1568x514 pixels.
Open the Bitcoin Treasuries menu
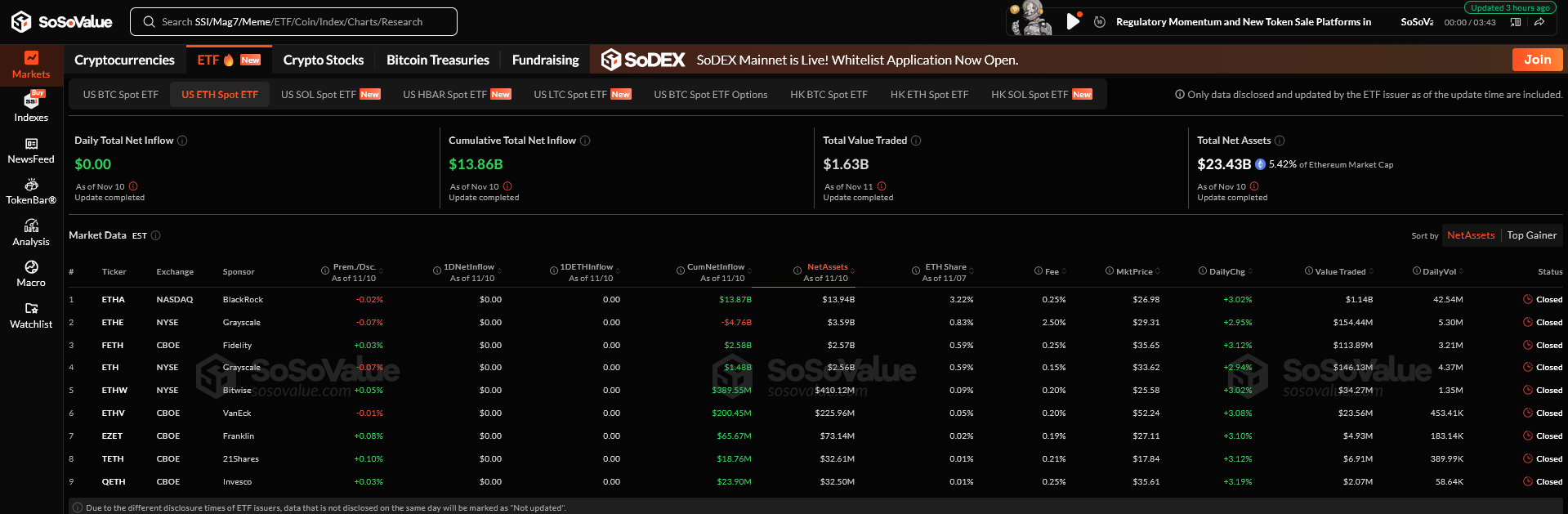[x=438, y=60]
